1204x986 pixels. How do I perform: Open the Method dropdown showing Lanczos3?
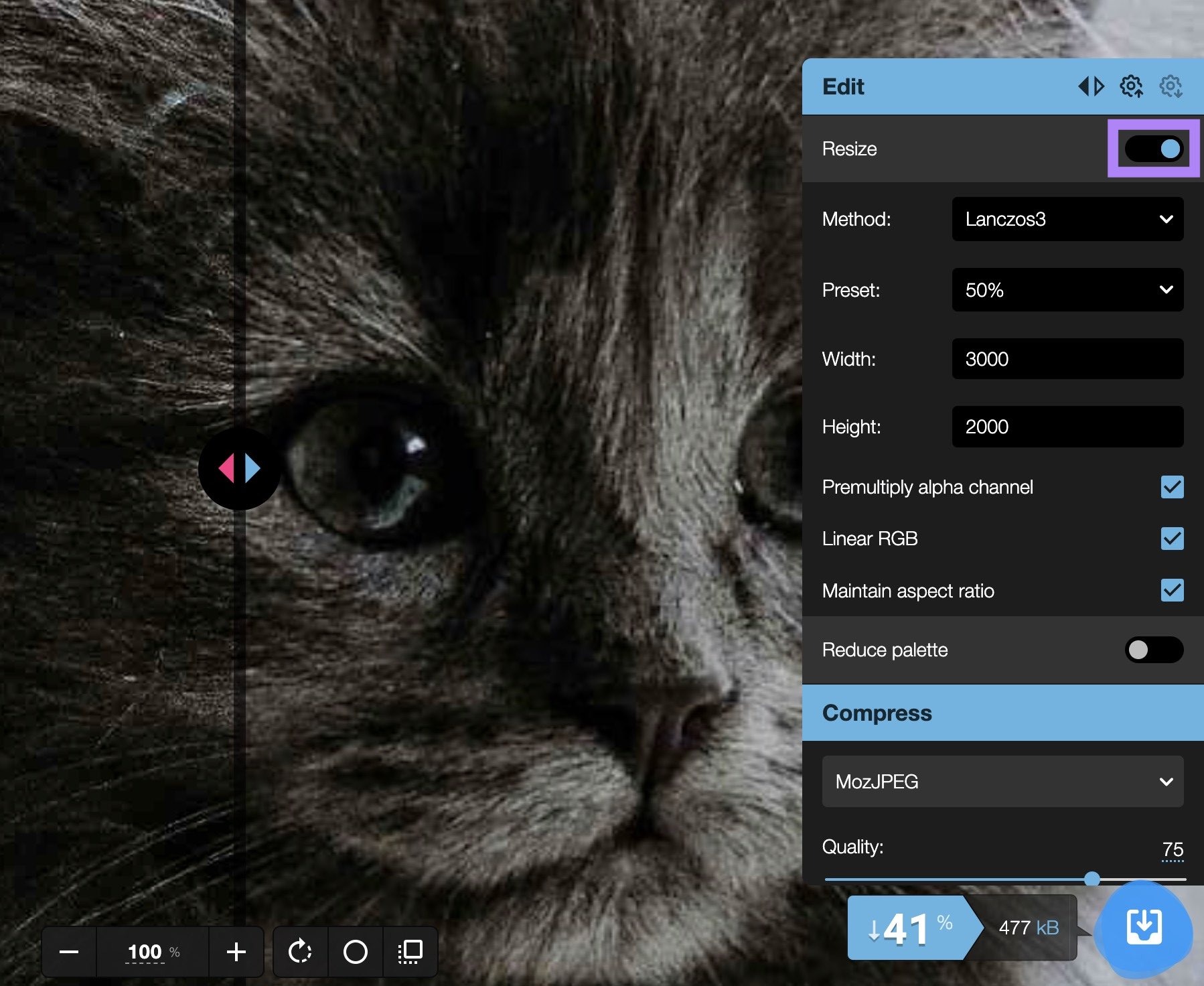click(x=1067, y=219)
